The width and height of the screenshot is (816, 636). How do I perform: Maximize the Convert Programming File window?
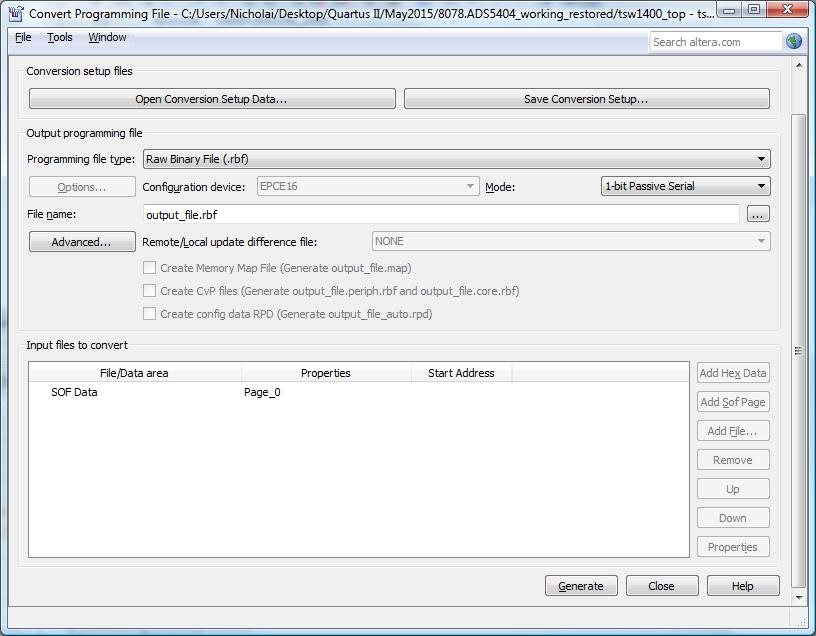pyautogui.click(x=754, y=10)
